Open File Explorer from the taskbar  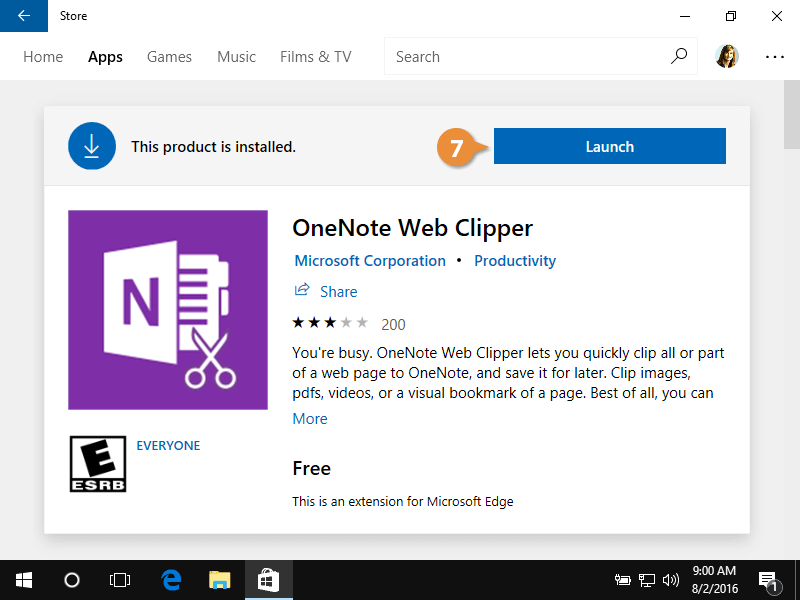pyautogui.click(x=220, y=579)
